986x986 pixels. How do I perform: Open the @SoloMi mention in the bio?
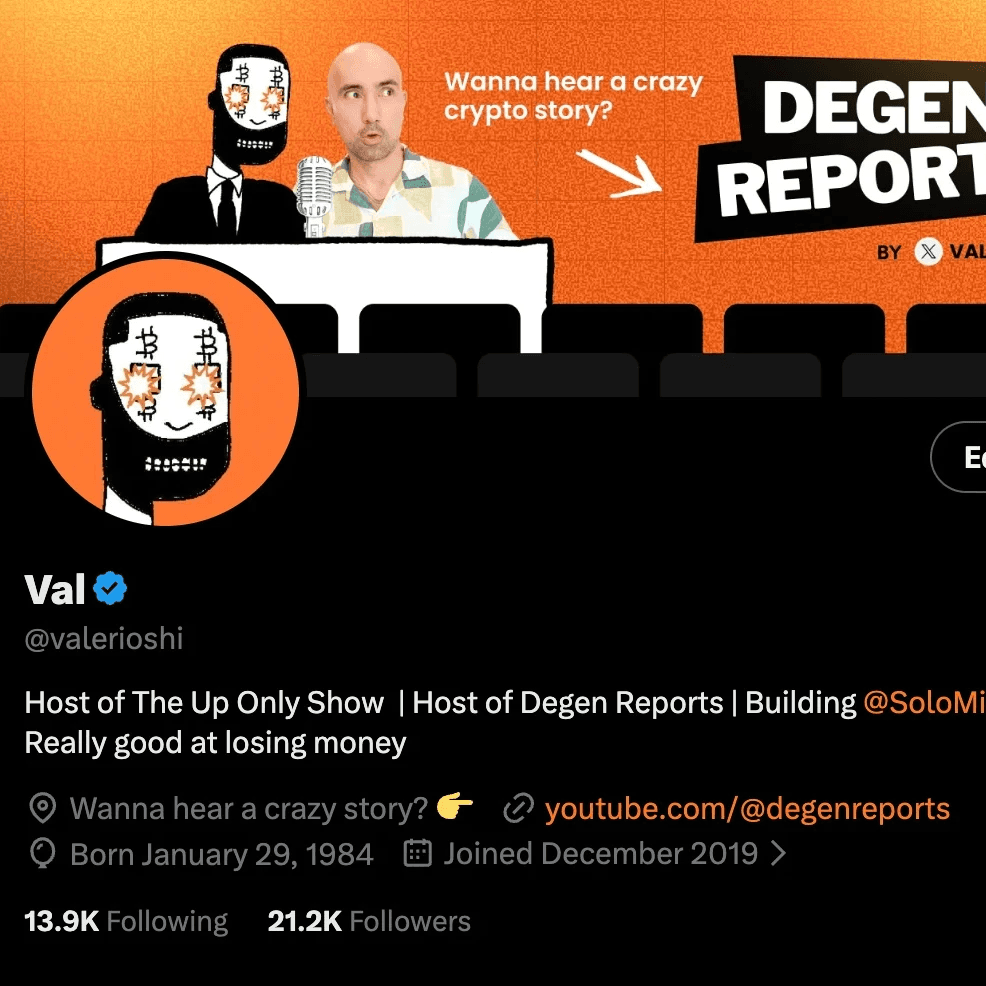coord(924,702)
